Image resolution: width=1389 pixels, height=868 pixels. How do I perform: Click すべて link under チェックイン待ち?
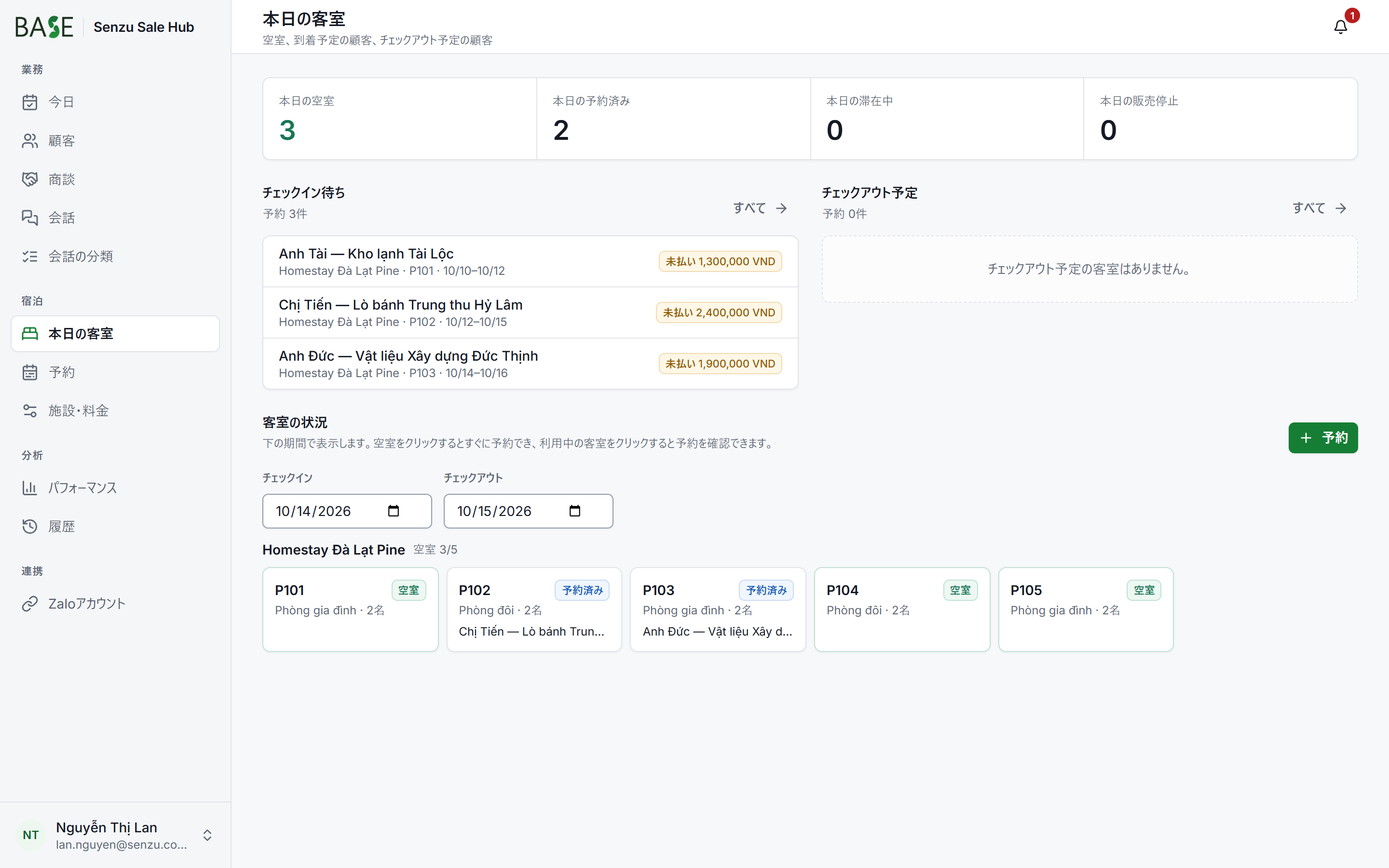(x=760, y=208)
